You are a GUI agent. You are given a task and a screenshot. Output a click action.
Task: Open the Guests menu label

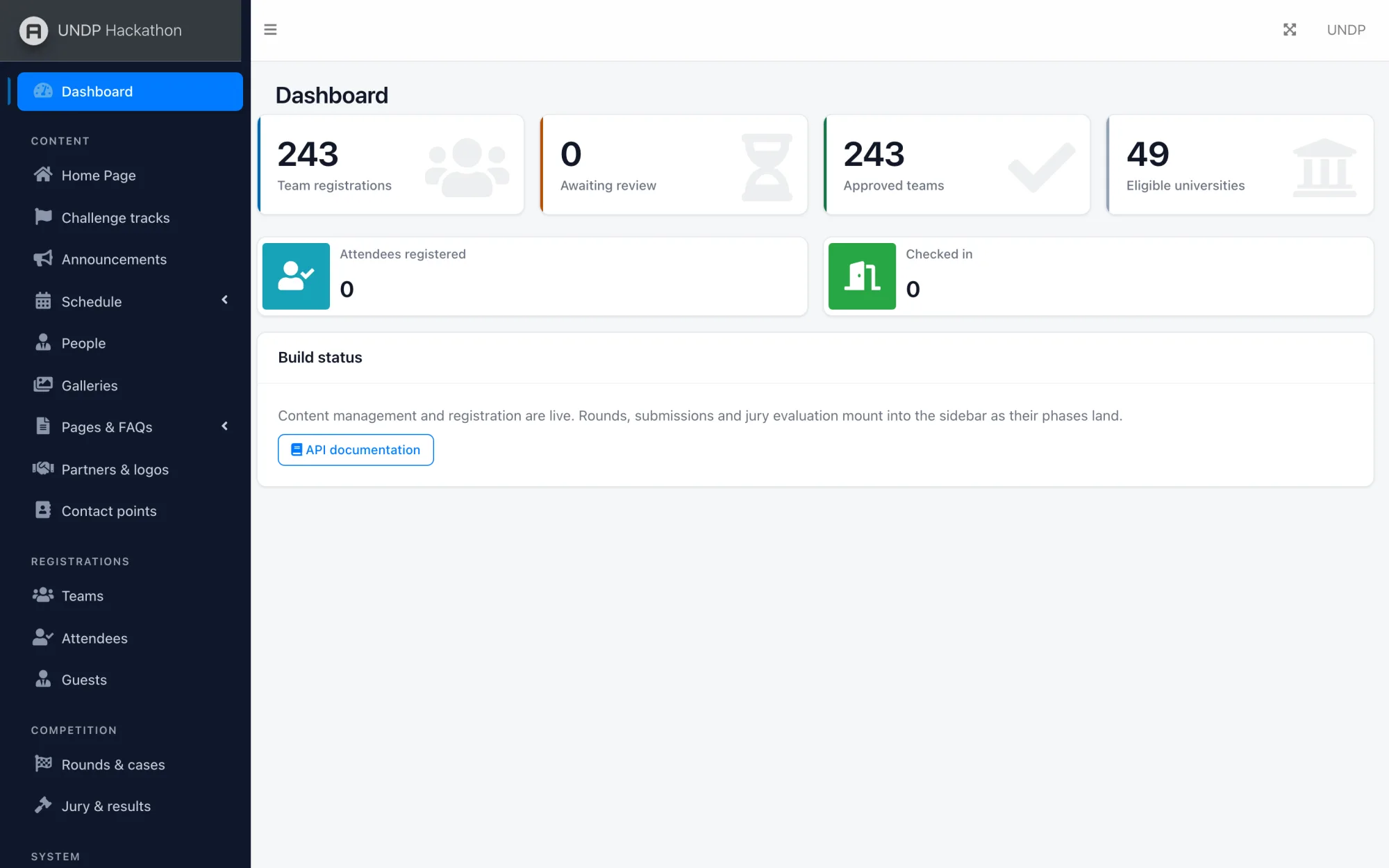pyautogui.click(x=84, y=681)
